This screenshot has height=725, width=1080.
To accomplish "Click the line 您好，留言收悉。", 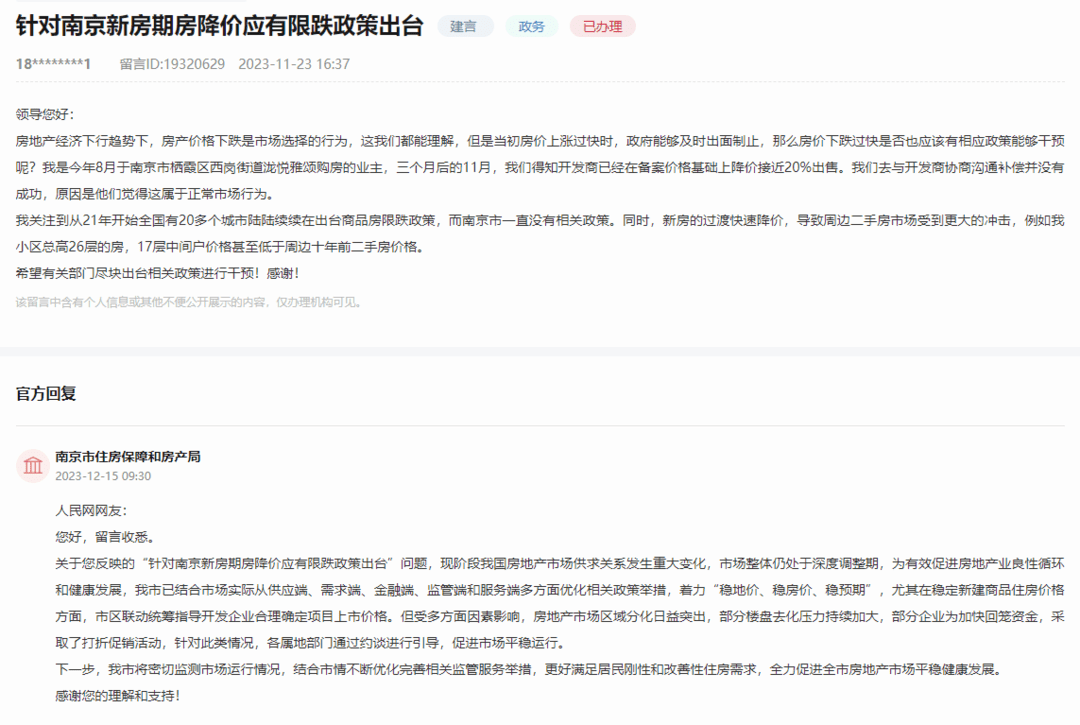I will pos(105,537).
